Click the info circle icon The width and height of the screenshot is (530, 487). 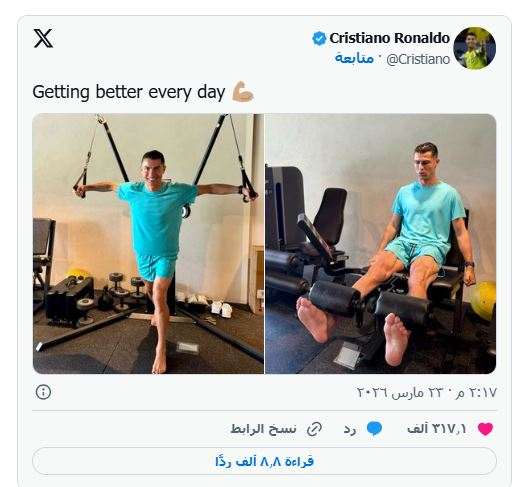[x=43, y=392]
